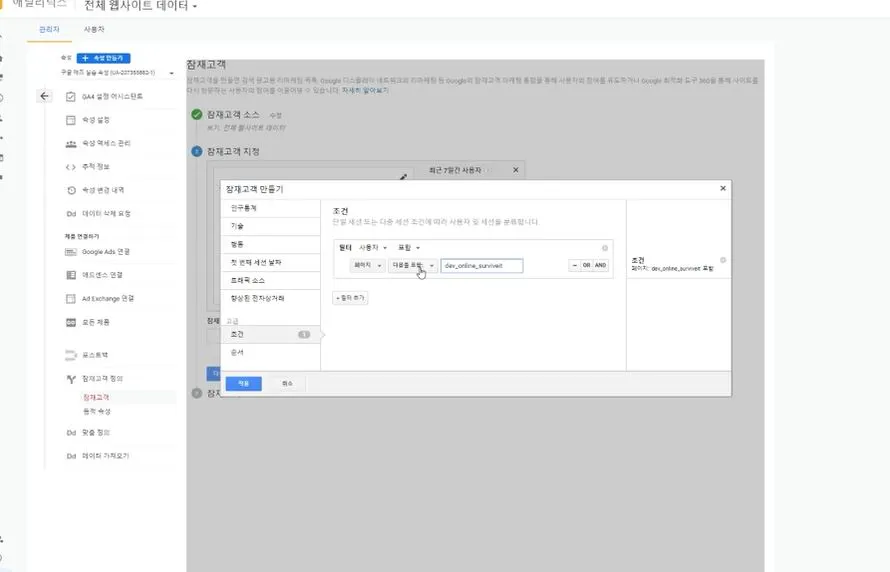The width and height of the screenshot is (890, 572).
Task: Open 속성 변경 내역 history icon
Action: tap(71, 190)
